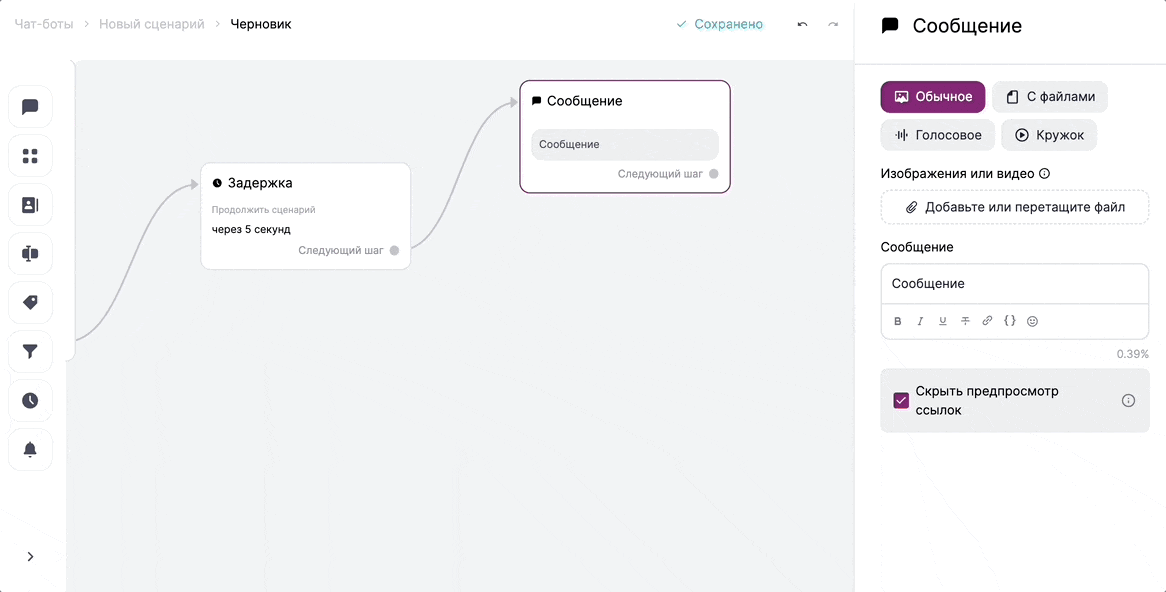The image size is (1166, 592).
Task: Add a tag block from sidebar
Action: point(30,303)
